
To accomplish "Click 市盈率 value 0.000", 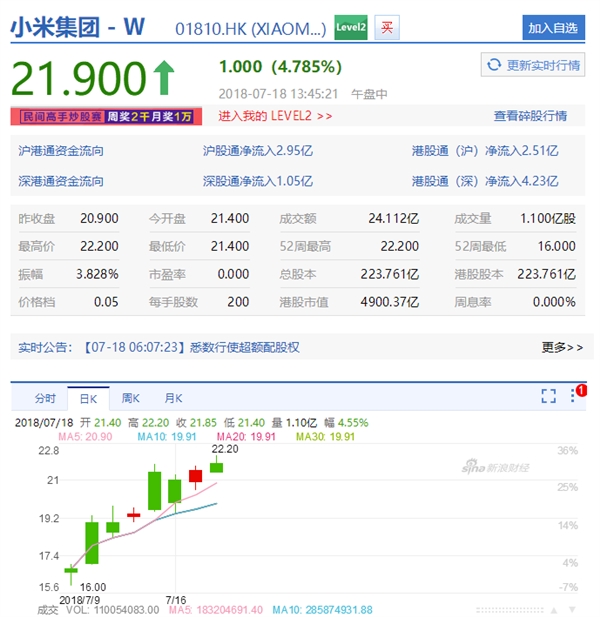I will point(233,274).
